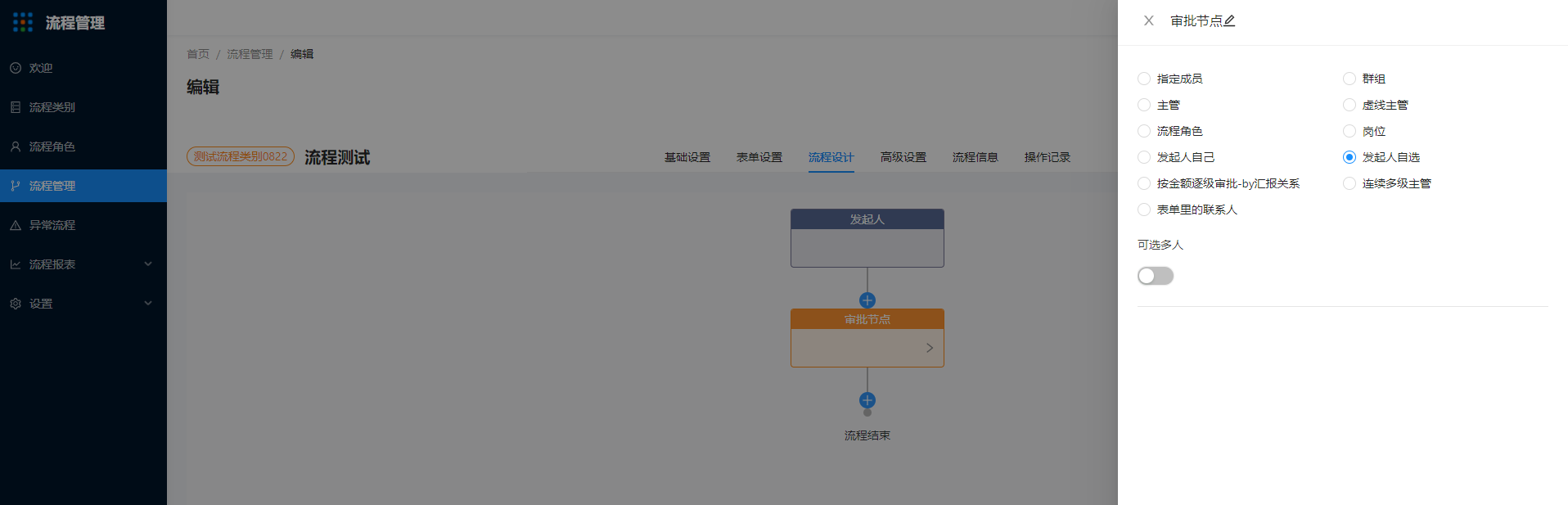The image size is (1568, 505).
Task: Click the 异常流程 warning triangle icon
Action: (x=16, y=225)
